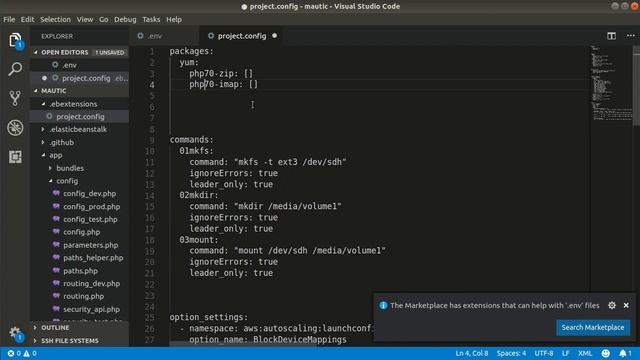The width and height of the screenshot is (640, 360).
Task: Expand the .elasticbeanstalk folder
Action: coord(43,129)
